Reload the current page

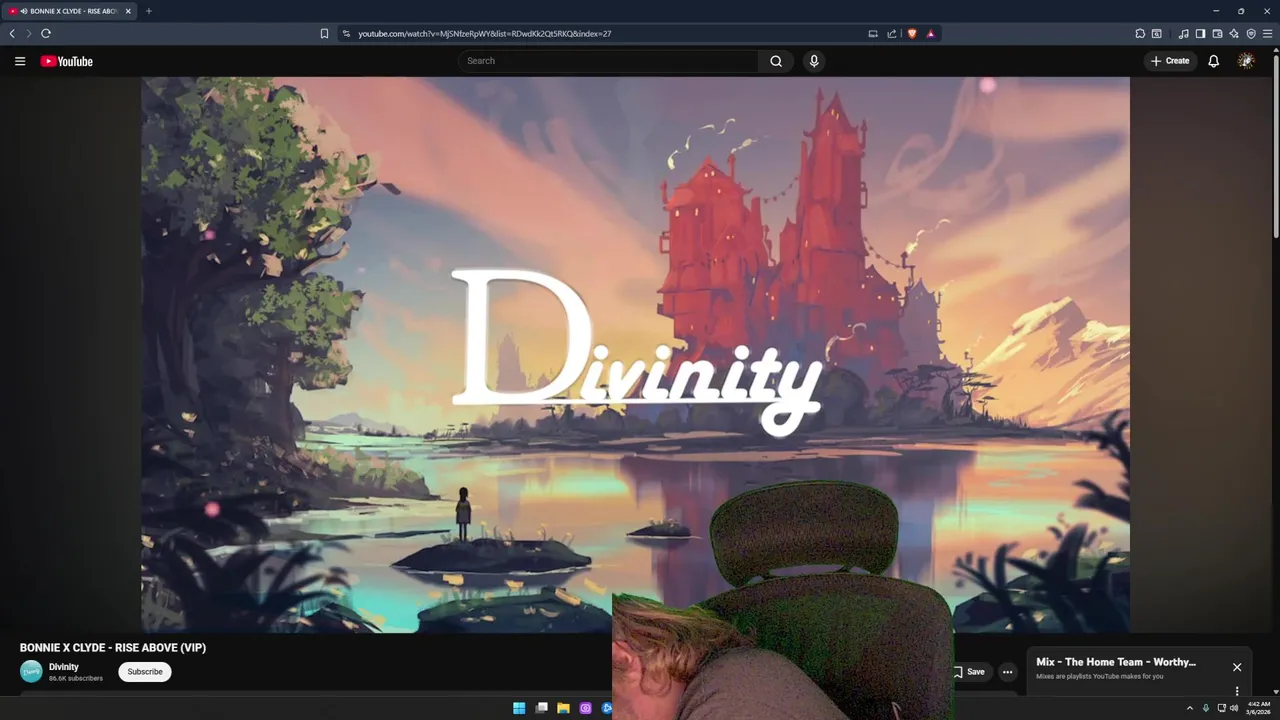click(x=46, y=33)
